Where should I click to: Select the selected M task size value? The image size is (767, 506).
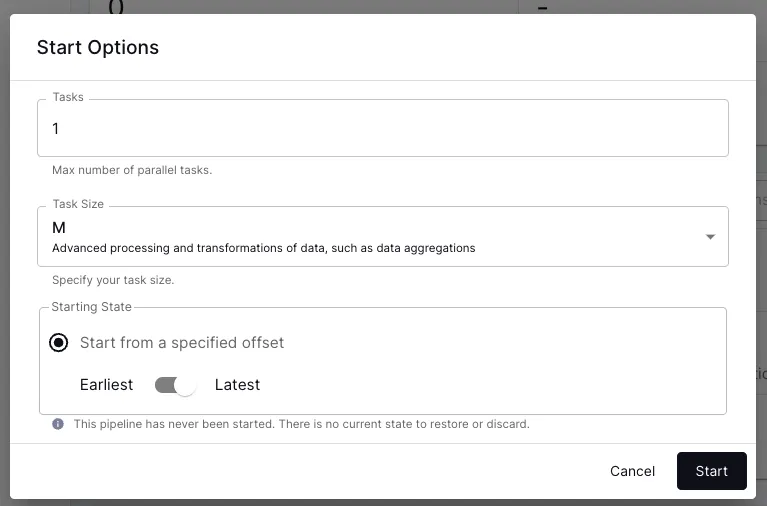coord(59,228)
